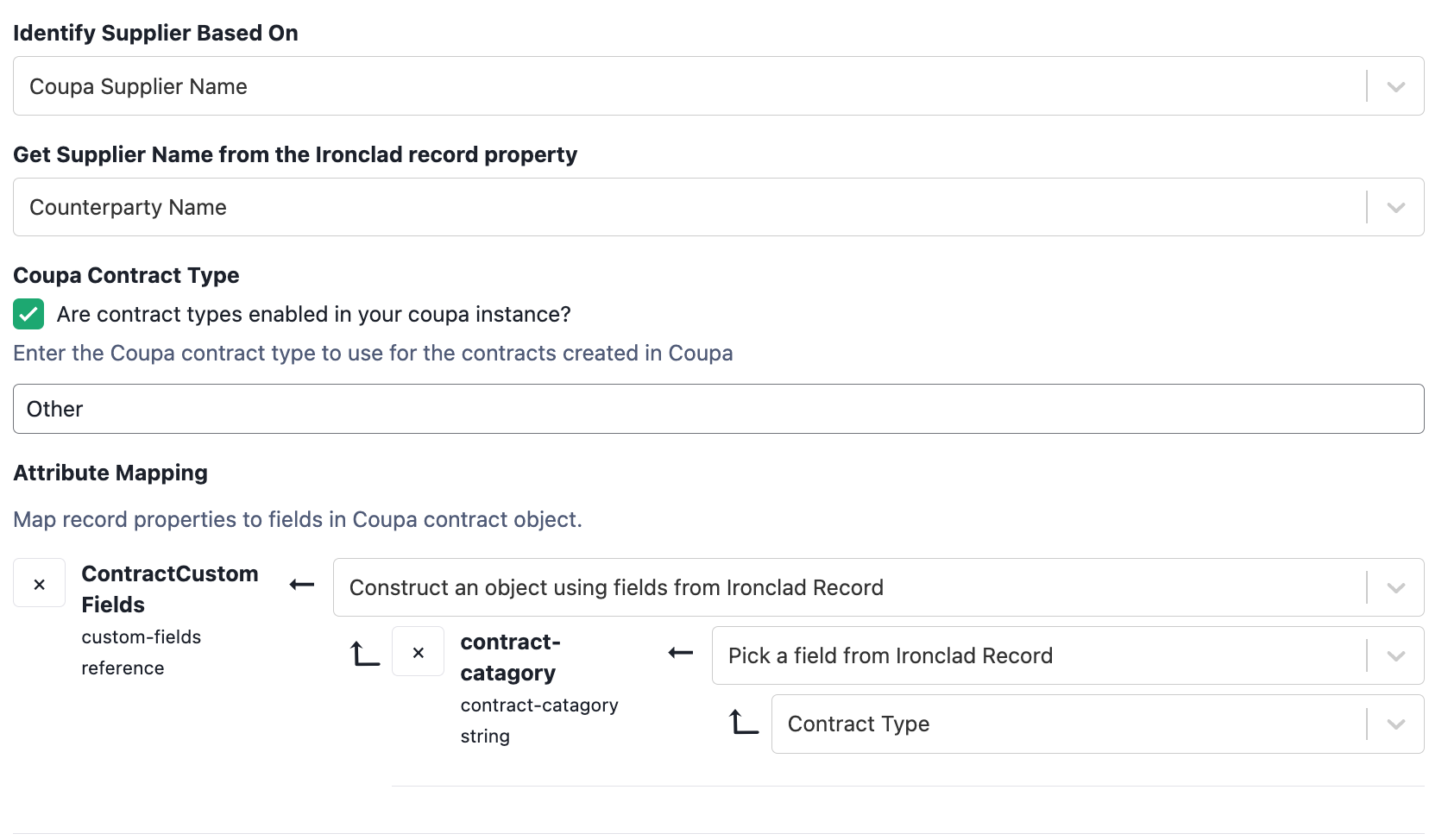Image resolution: width=1448 pixels, height=840 pixels.
Task: Click the arrow beside ContractCustomFields
Action: [x=302, y=585]
